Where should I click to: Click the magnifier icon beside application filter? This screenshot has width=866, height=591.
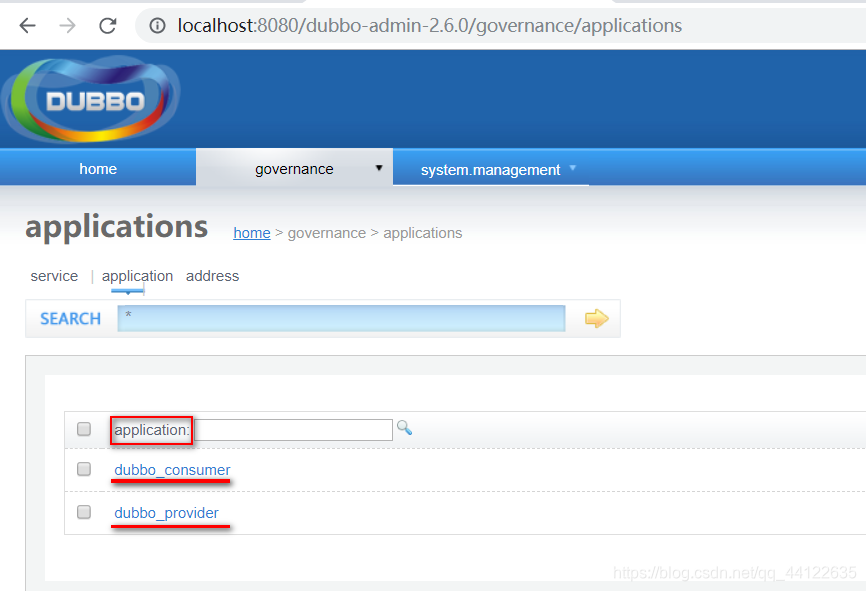point(404,428)
